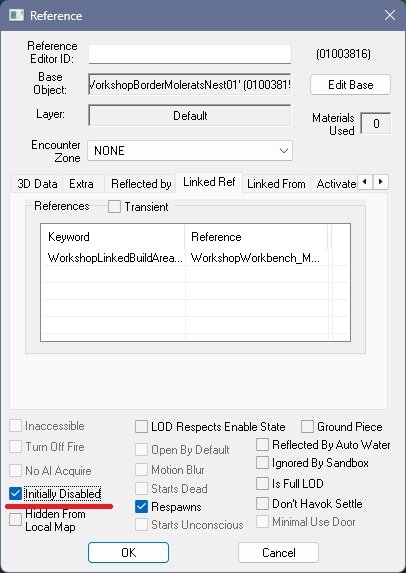This screenshot has height=573, width=406.
Task: Check the Ground Piece option
Action: [307, 426]
